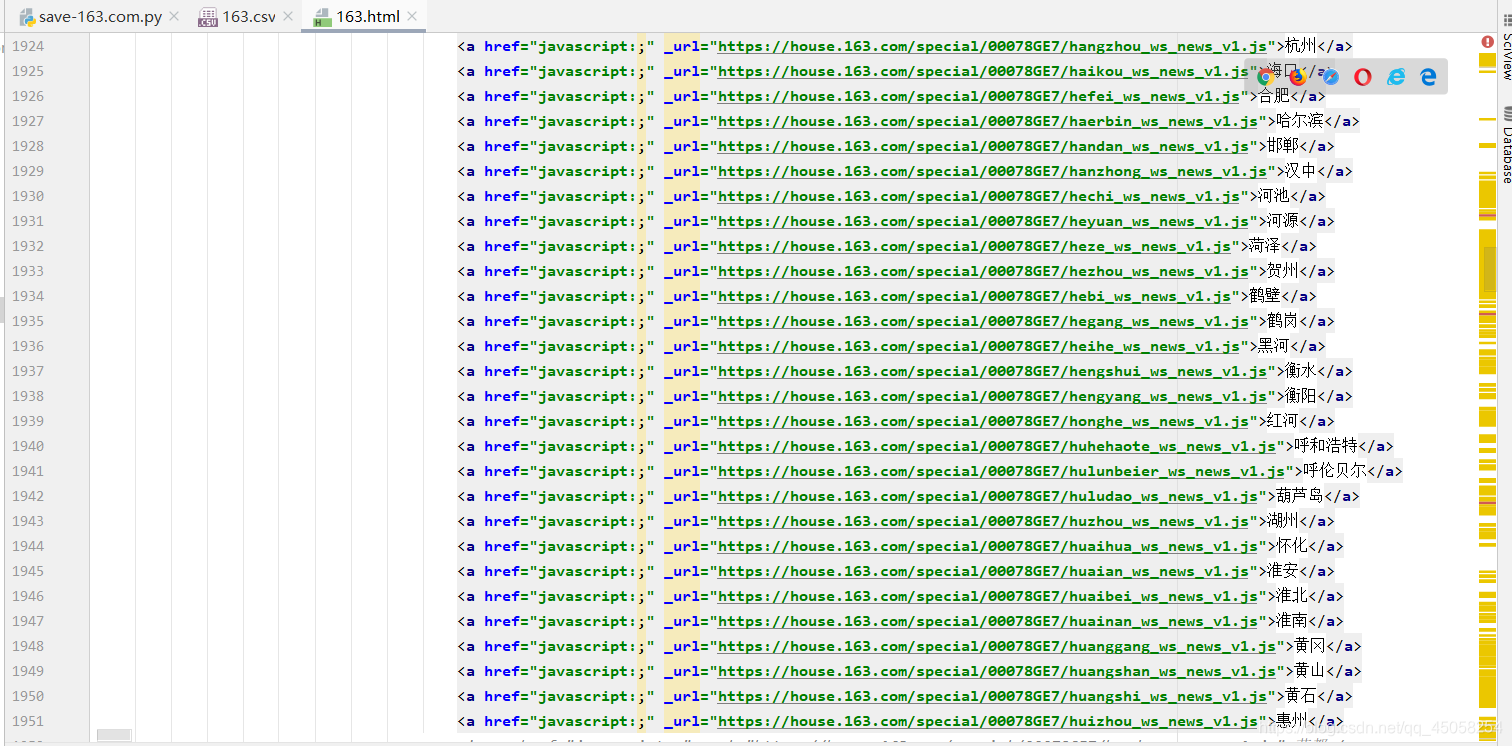1512x746 pixels.
Task: Close the 163.csv tab
Action: (288, 17)
